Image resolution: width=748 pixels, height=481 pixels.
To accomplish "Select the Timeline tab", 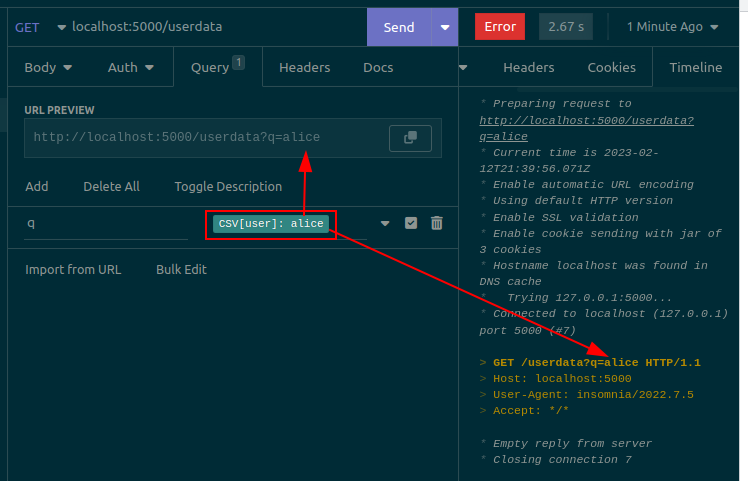I will pos(696,67).
